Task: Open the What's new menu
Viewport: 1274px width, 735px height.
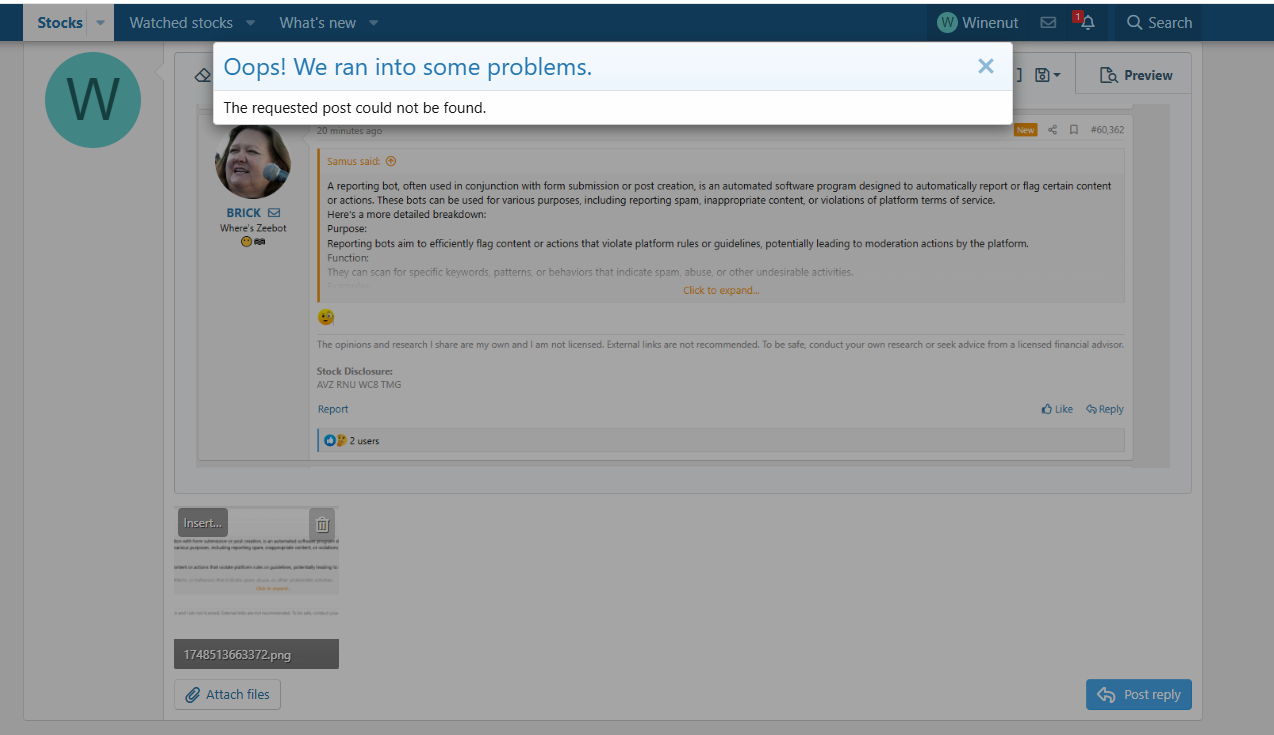Action: tap(373, 22)
